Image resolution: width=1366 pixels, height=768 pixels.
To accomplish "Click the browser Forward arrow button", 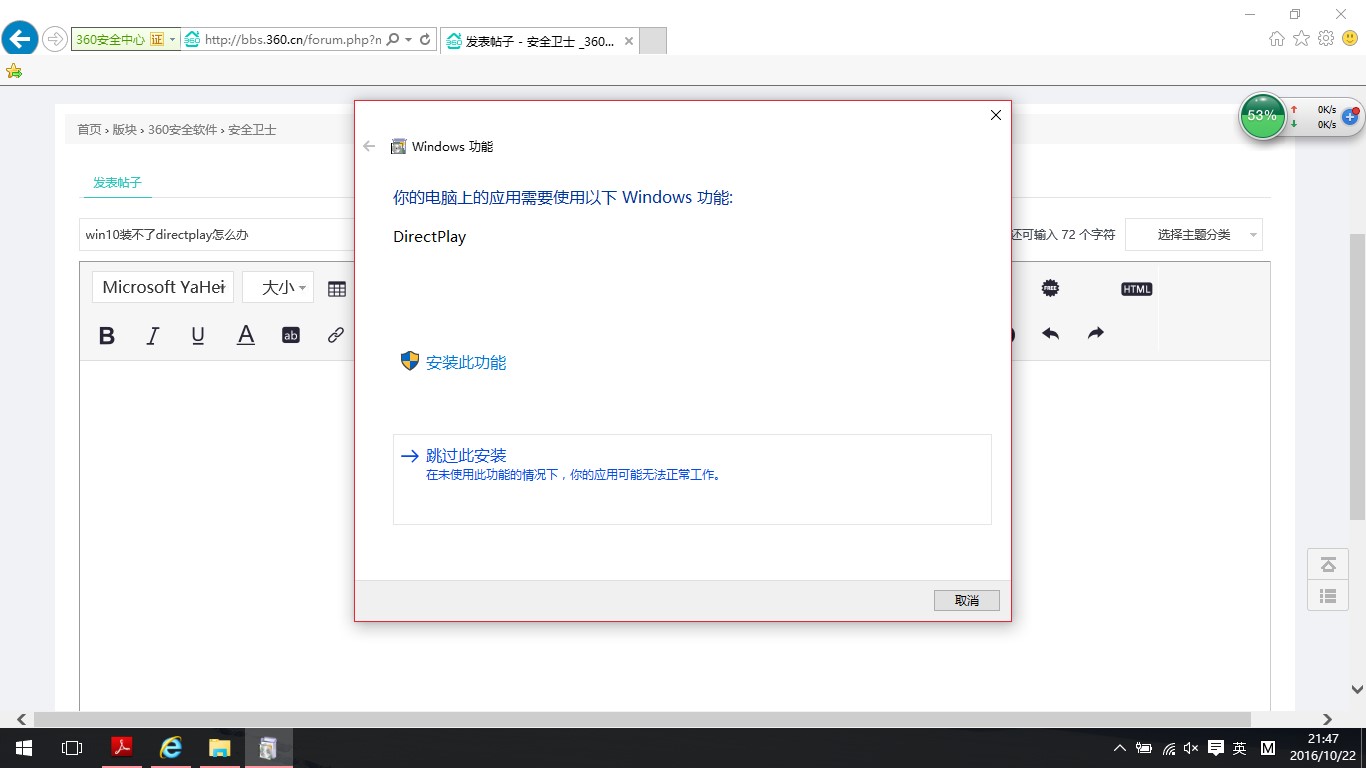I will pos(54,40).
